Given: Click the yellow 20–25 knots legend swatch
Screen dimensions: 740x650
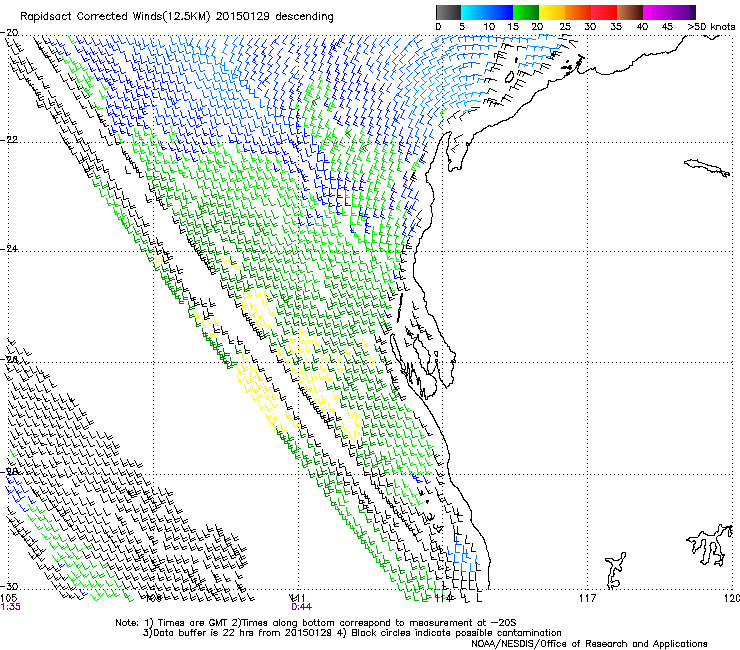Looking at the screenshot, I should coord(552,12).
